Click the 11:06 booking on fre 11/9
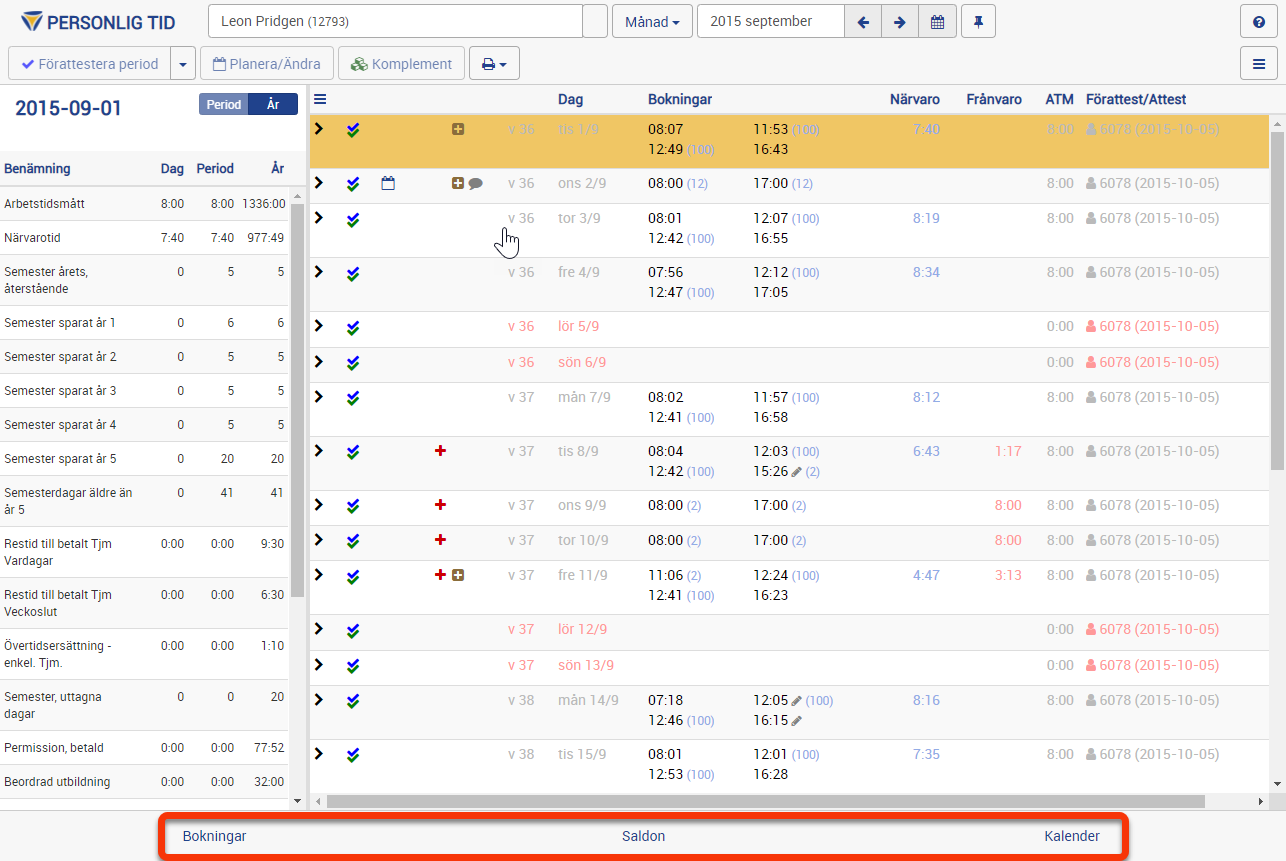 (666, 575)
